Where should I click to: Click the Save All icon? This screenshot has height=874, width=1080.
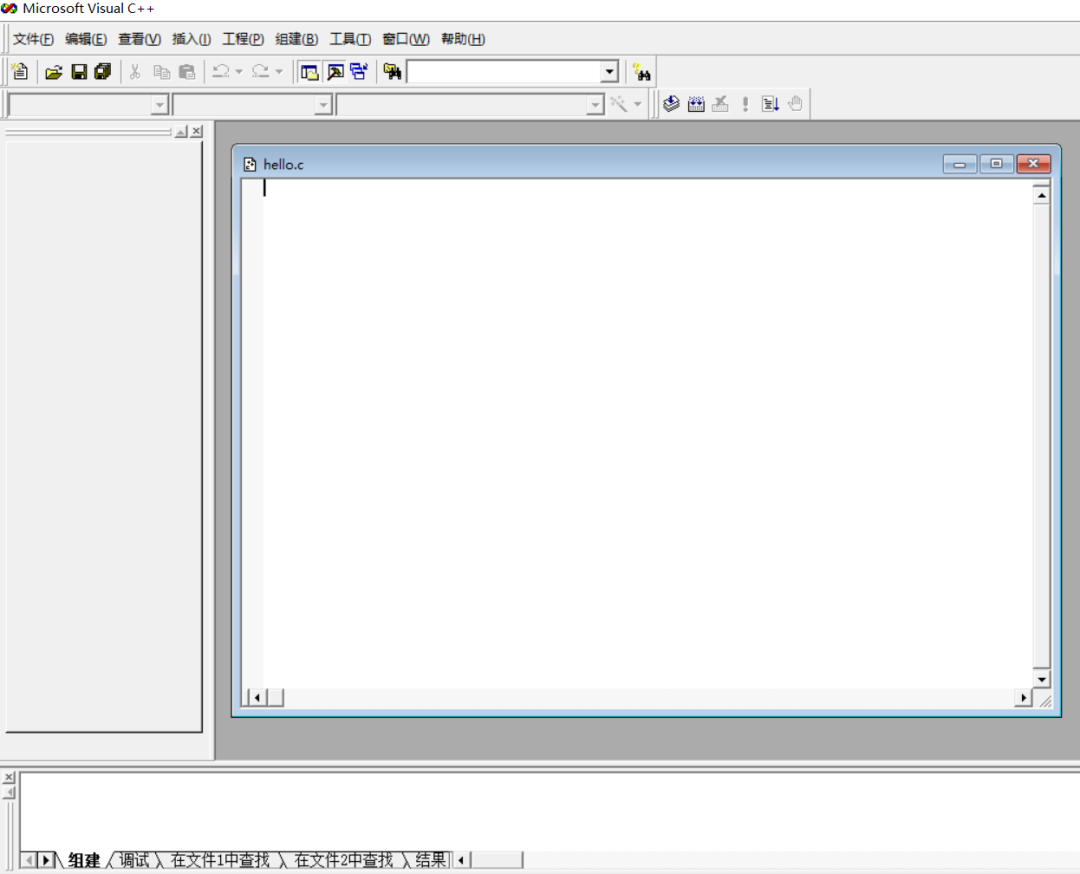(x=103, y=72)
